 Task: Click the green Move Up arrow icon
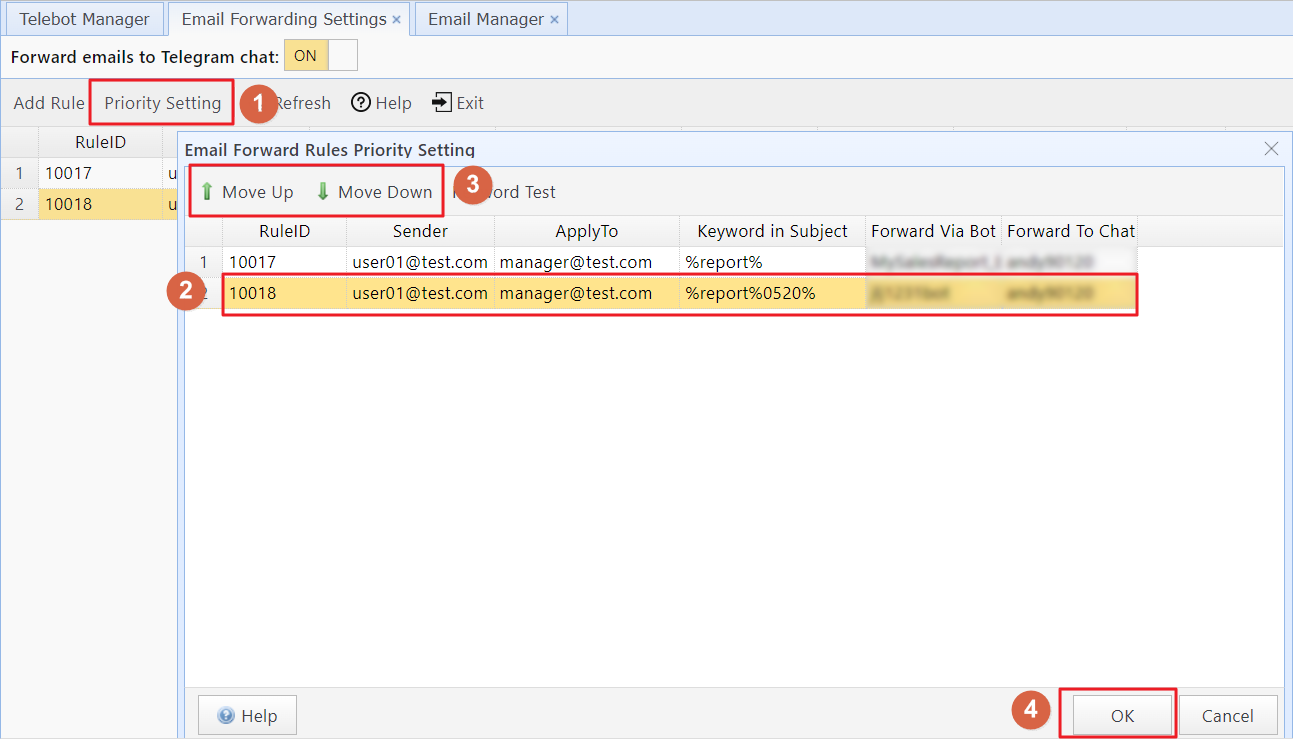click(207, 192)
